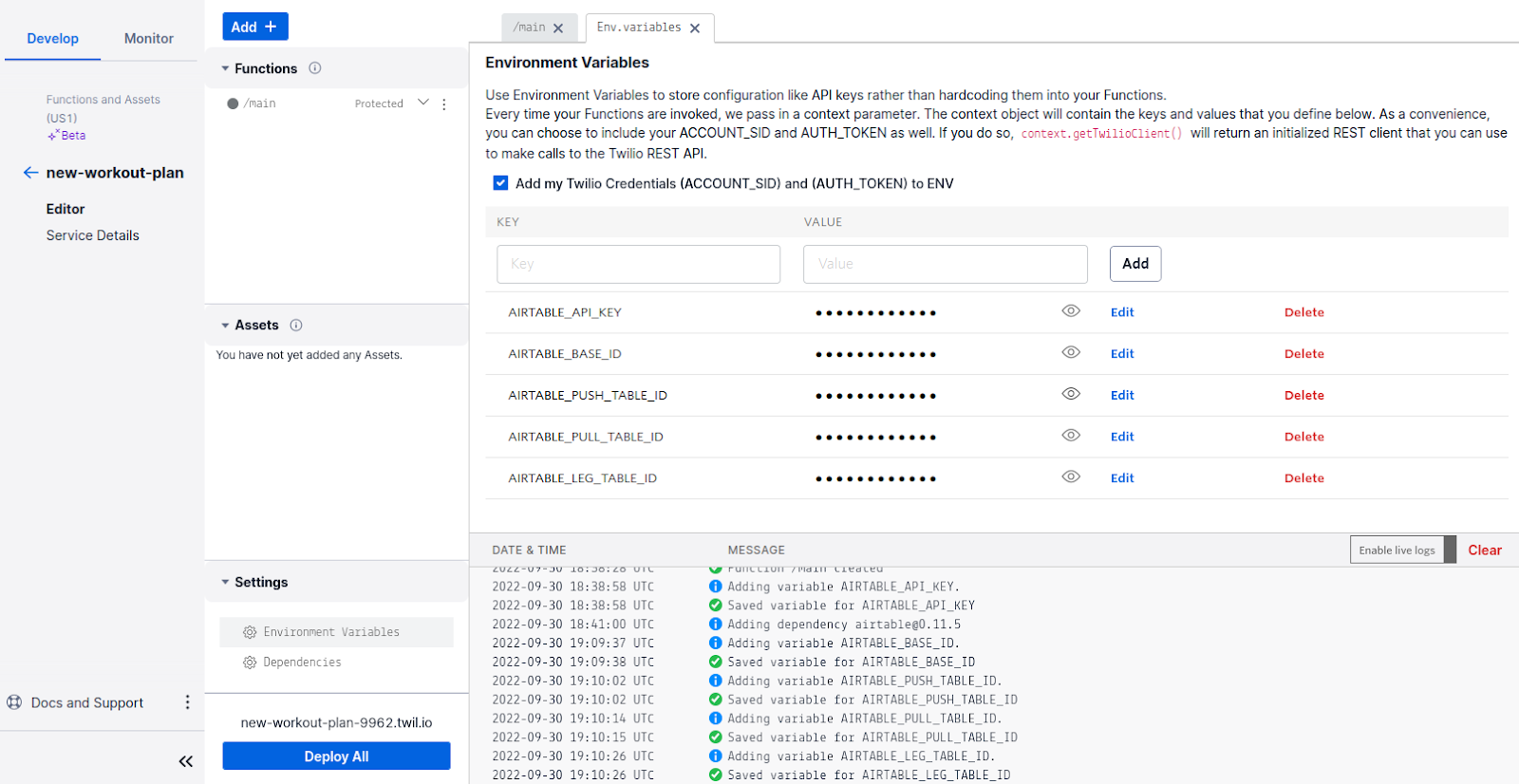Click 'Saved variable for AIRTABLE_BASE_ID' log

pyautogui.click(x=852, y=663)
